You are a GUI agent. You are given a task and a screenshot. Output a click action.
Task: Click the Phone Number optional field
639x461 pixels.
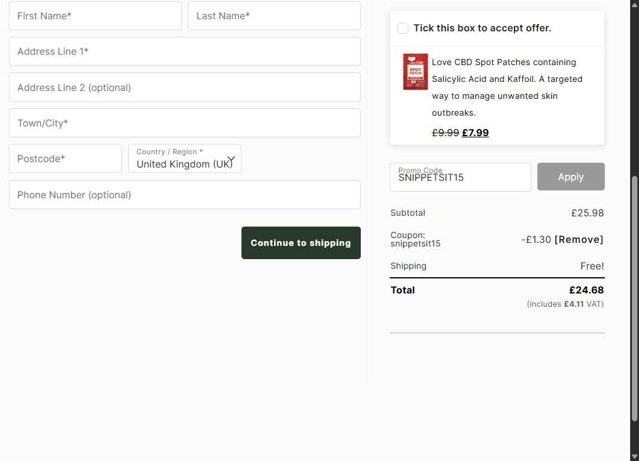pos(185,194)
